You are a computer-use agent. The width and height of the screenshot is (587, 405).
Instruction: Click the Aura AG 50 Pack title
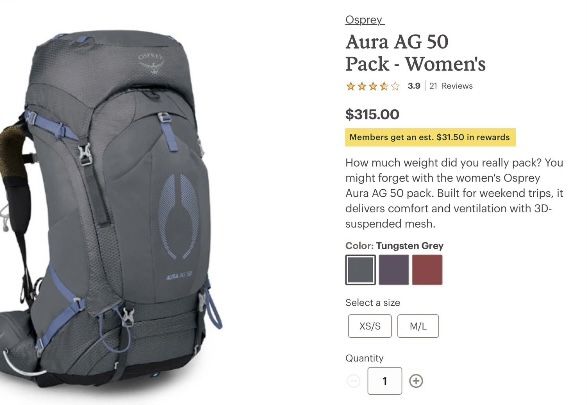416,53
